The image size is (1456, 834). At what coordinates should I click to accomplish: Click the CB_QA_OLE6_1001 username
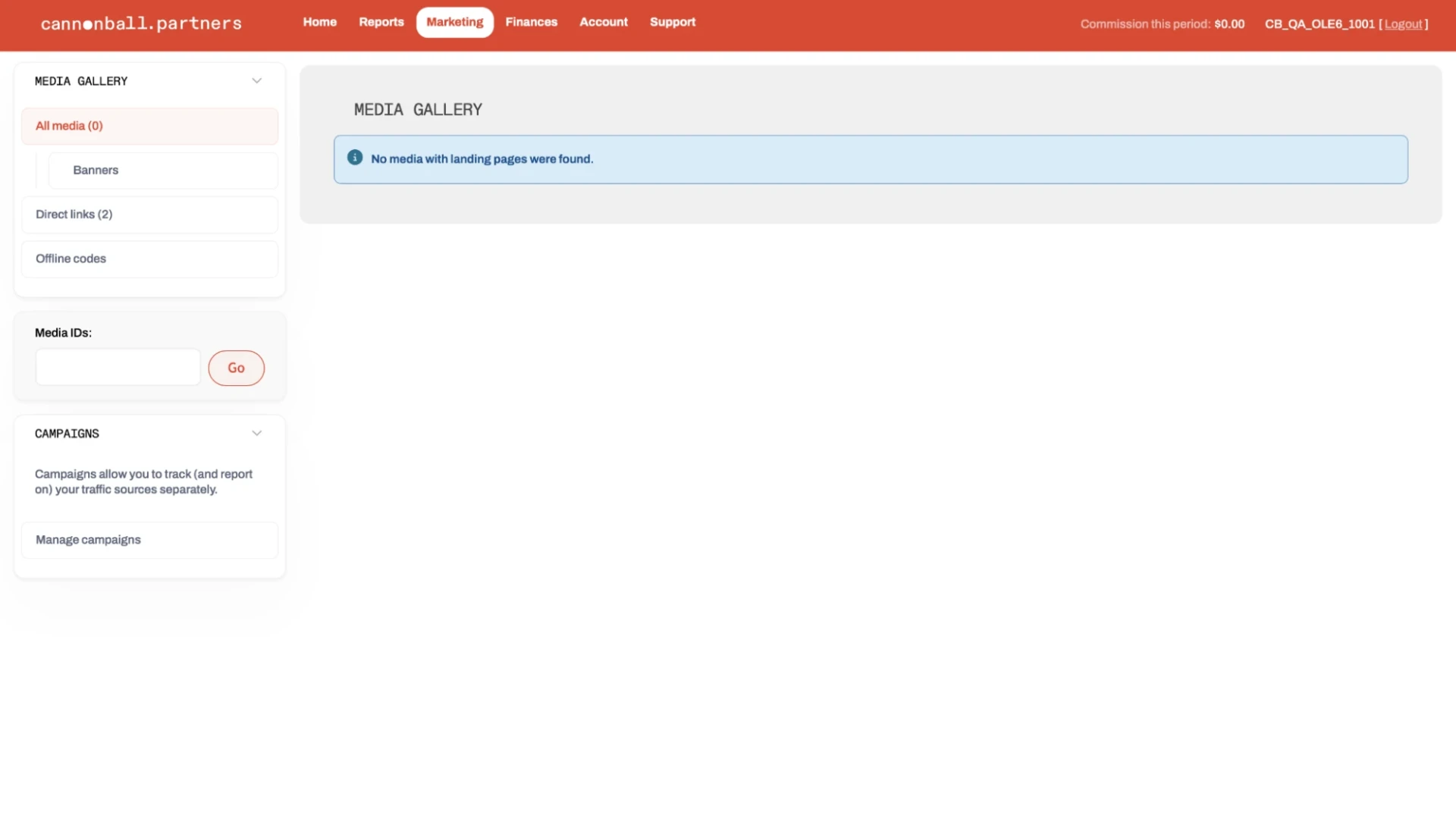[x=1319, y=24]
